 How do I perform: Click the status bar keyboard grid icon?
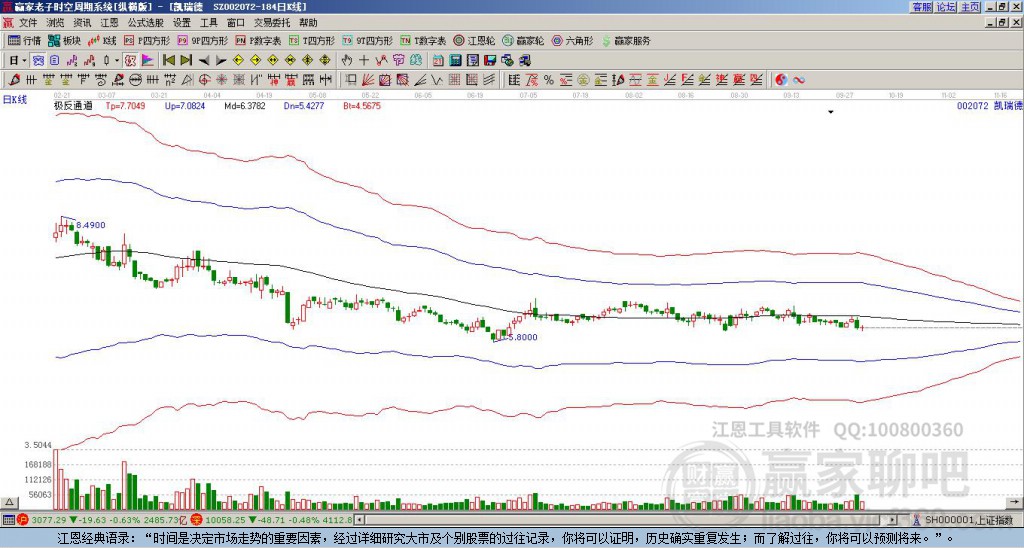(x=8, y=520)
